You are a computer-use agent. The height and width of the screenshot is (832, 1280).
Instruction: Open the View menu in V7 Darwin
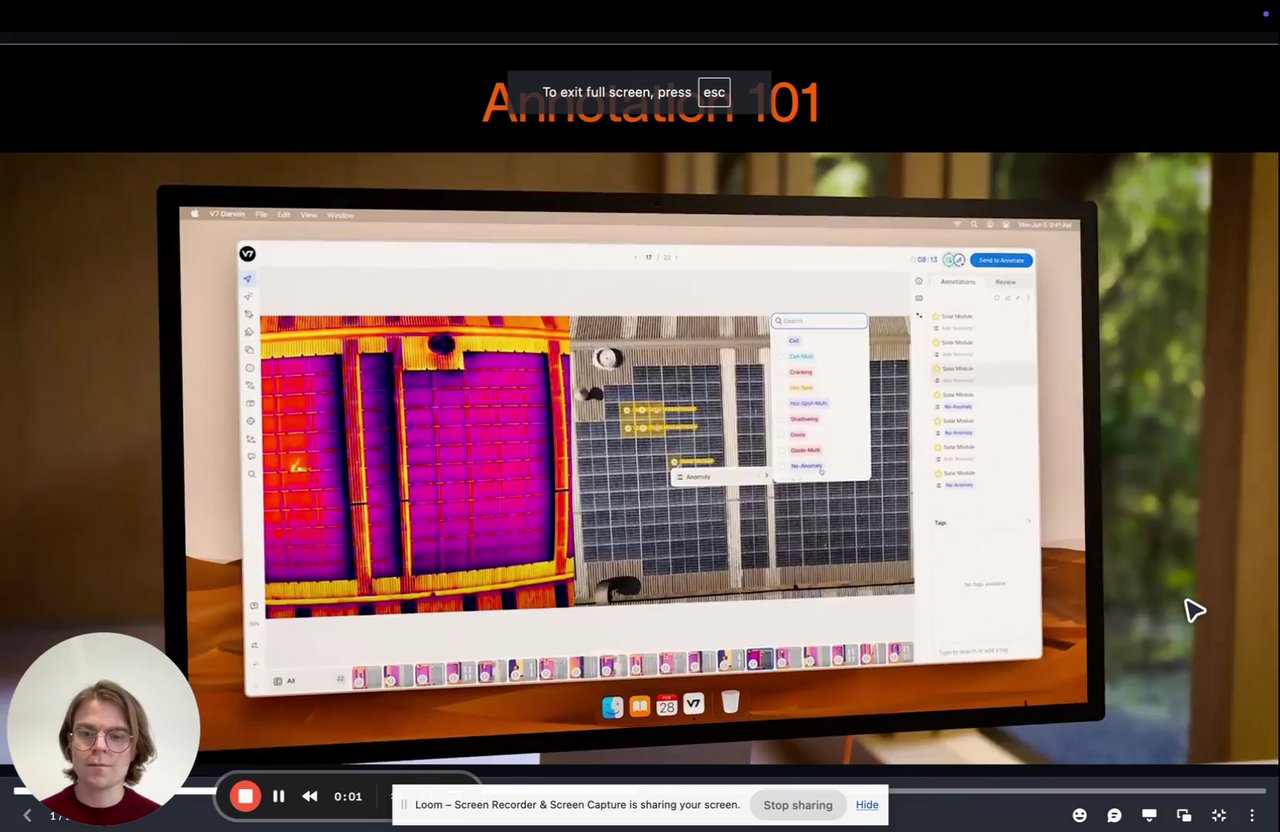click(309, 215)
